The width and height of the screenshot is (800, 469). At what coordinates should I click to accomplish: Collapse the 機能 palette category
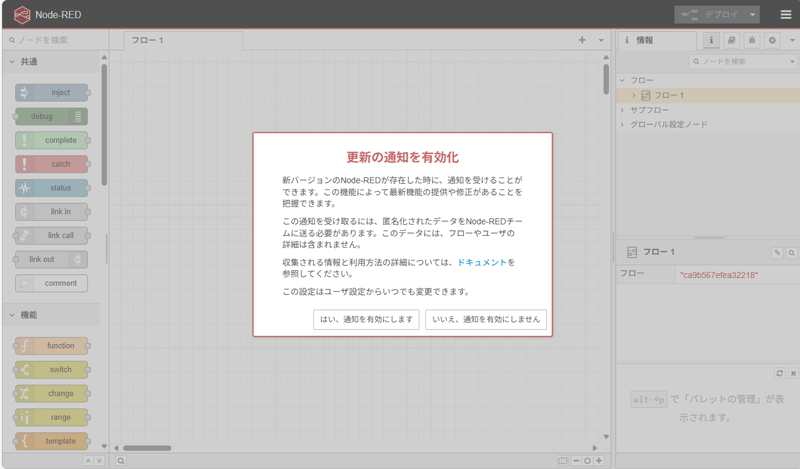pyautogui.click(x=51, y=315)
